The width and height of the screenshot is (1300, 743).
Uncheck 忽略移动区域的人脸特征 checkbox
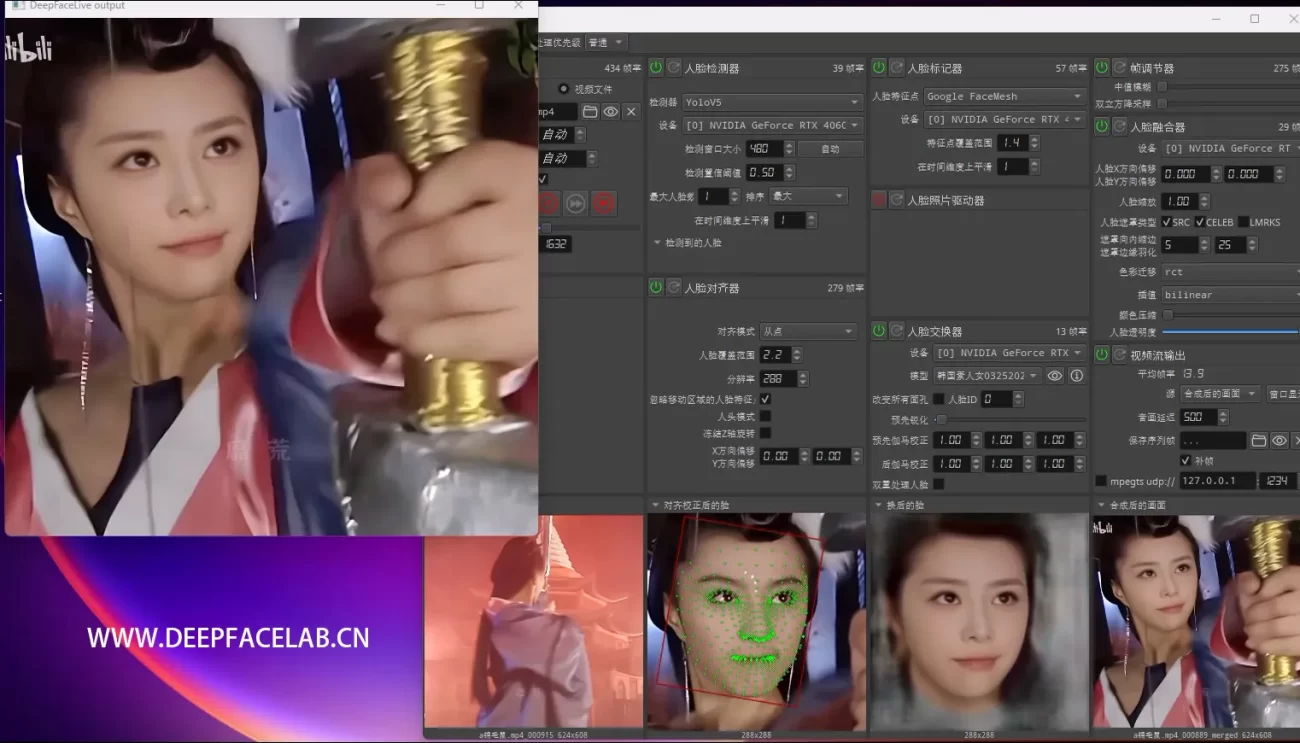[x=765, y=398]
